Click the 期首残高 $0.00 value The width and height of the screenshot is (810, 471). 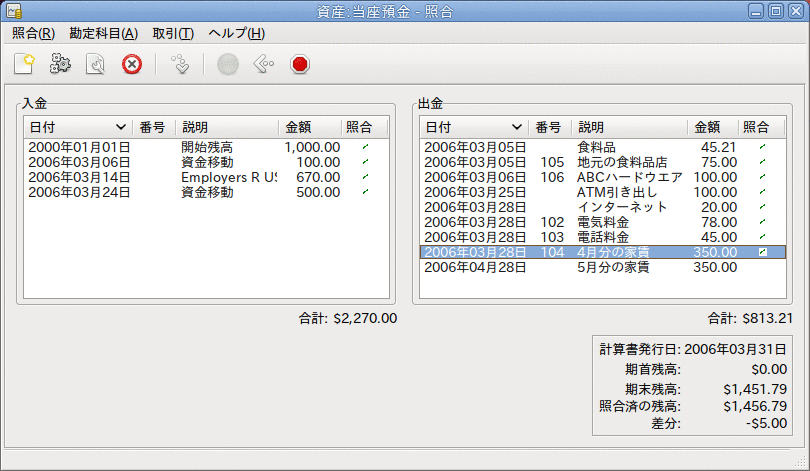click(x=769, y=369)
